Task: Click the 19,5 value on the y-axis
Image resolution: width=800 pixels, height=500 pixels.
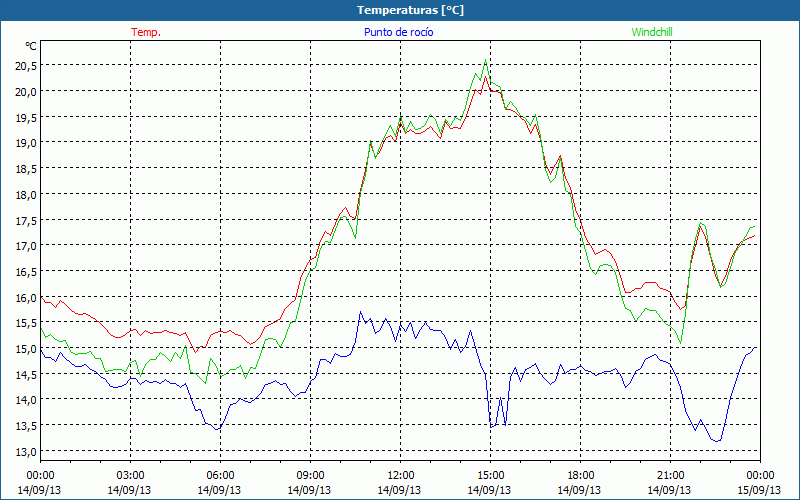Action: pos(26,117)
